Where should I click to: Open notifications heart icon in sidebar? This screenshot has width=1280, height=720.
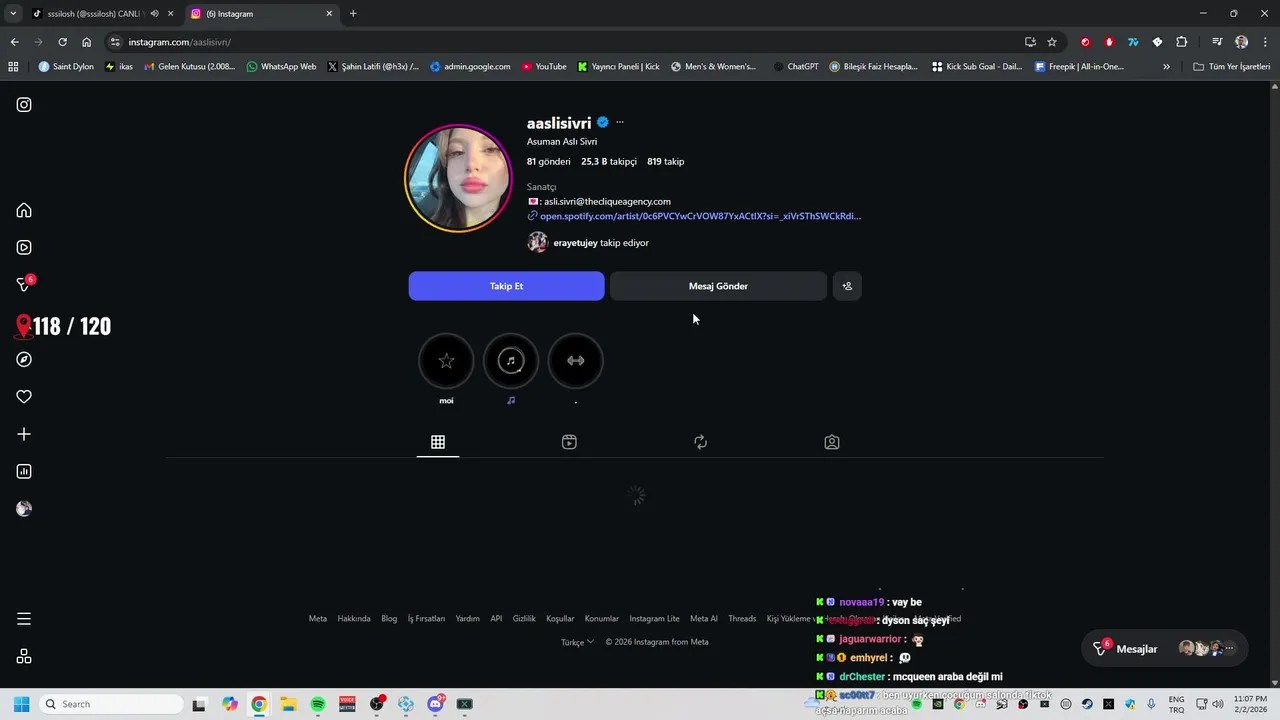tap(24, 397)
